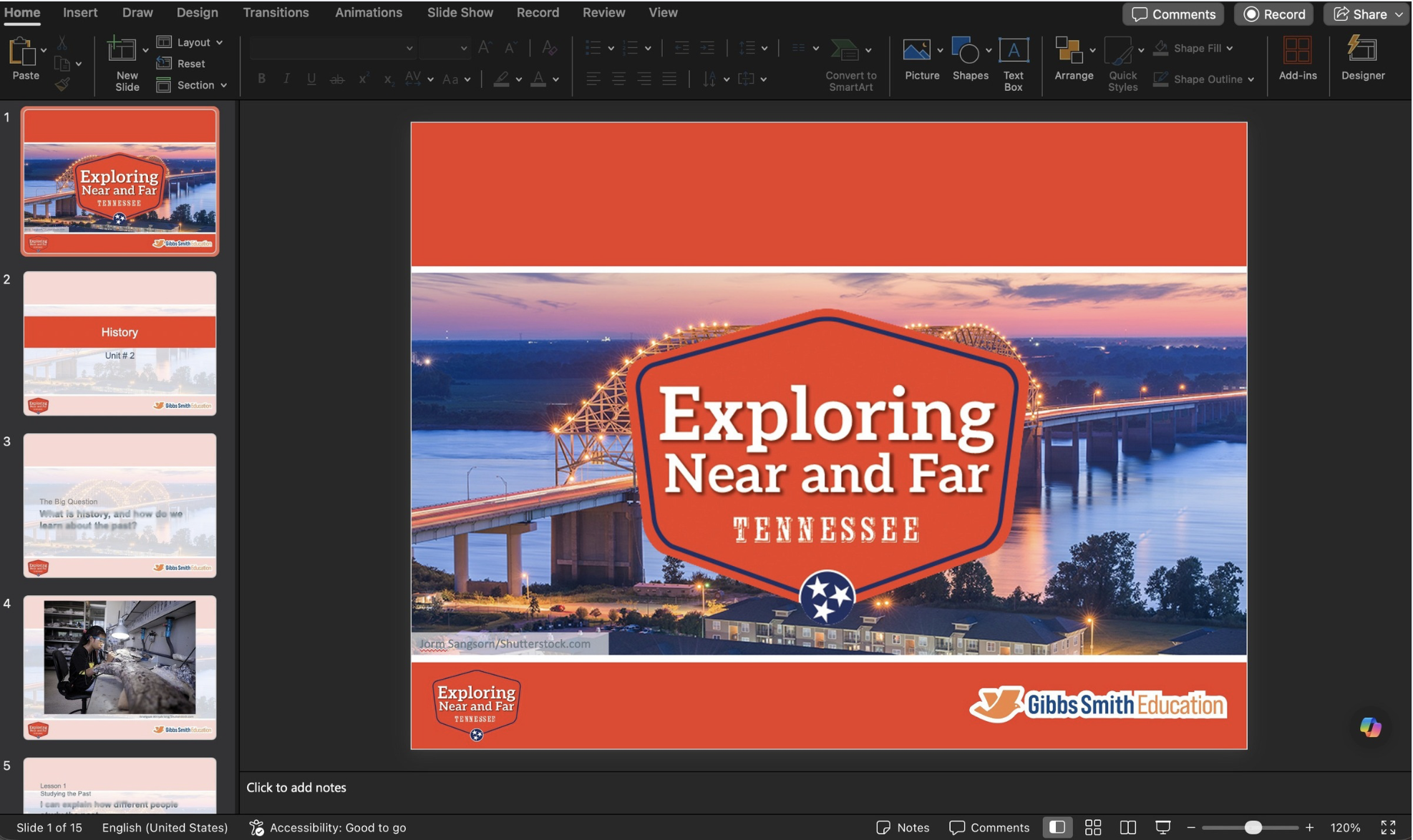
Task: Justify the text alignment
Action: coord(669,79)
